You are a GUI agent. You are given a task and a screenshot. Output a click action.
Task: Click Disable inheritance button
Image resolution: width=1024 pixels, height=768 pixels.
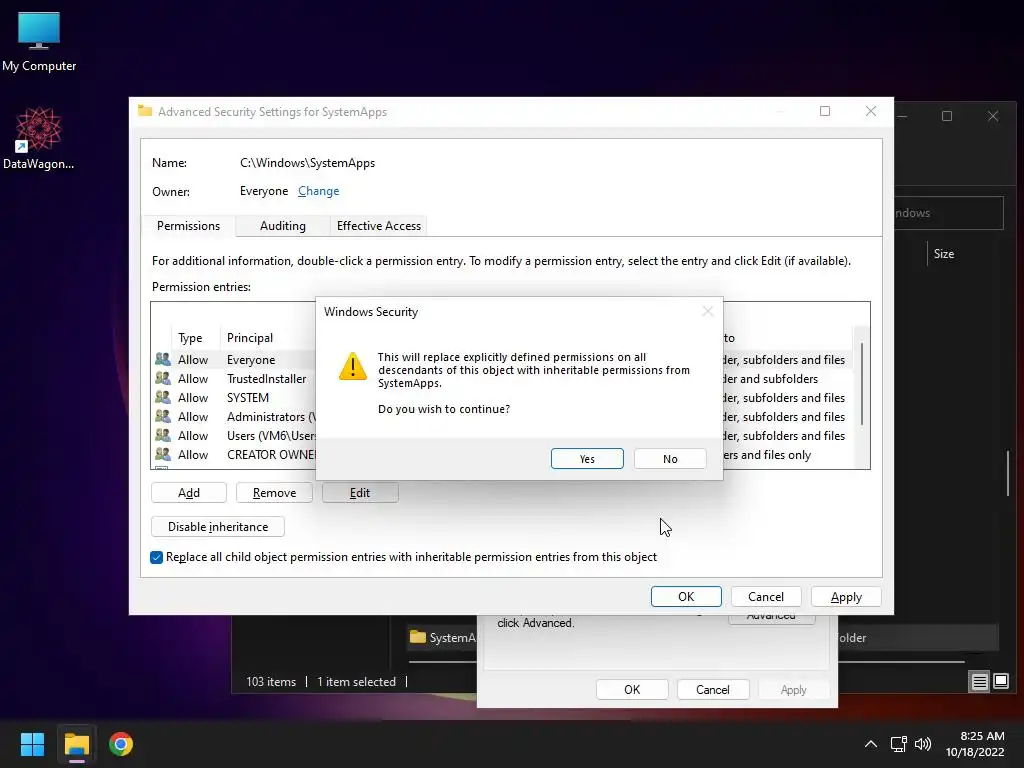click(x=217, y=526)
